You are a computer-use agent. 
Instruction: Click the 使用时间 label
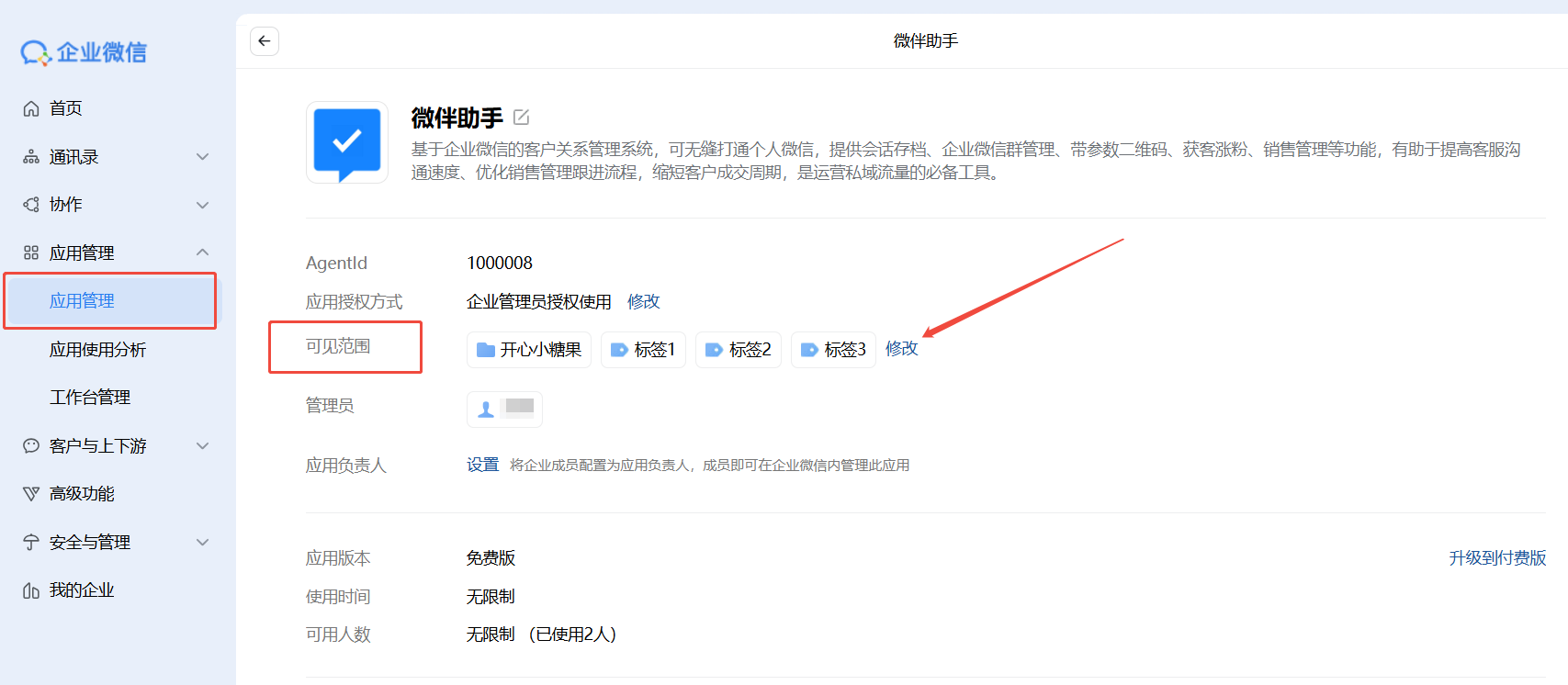click(338, 597)
